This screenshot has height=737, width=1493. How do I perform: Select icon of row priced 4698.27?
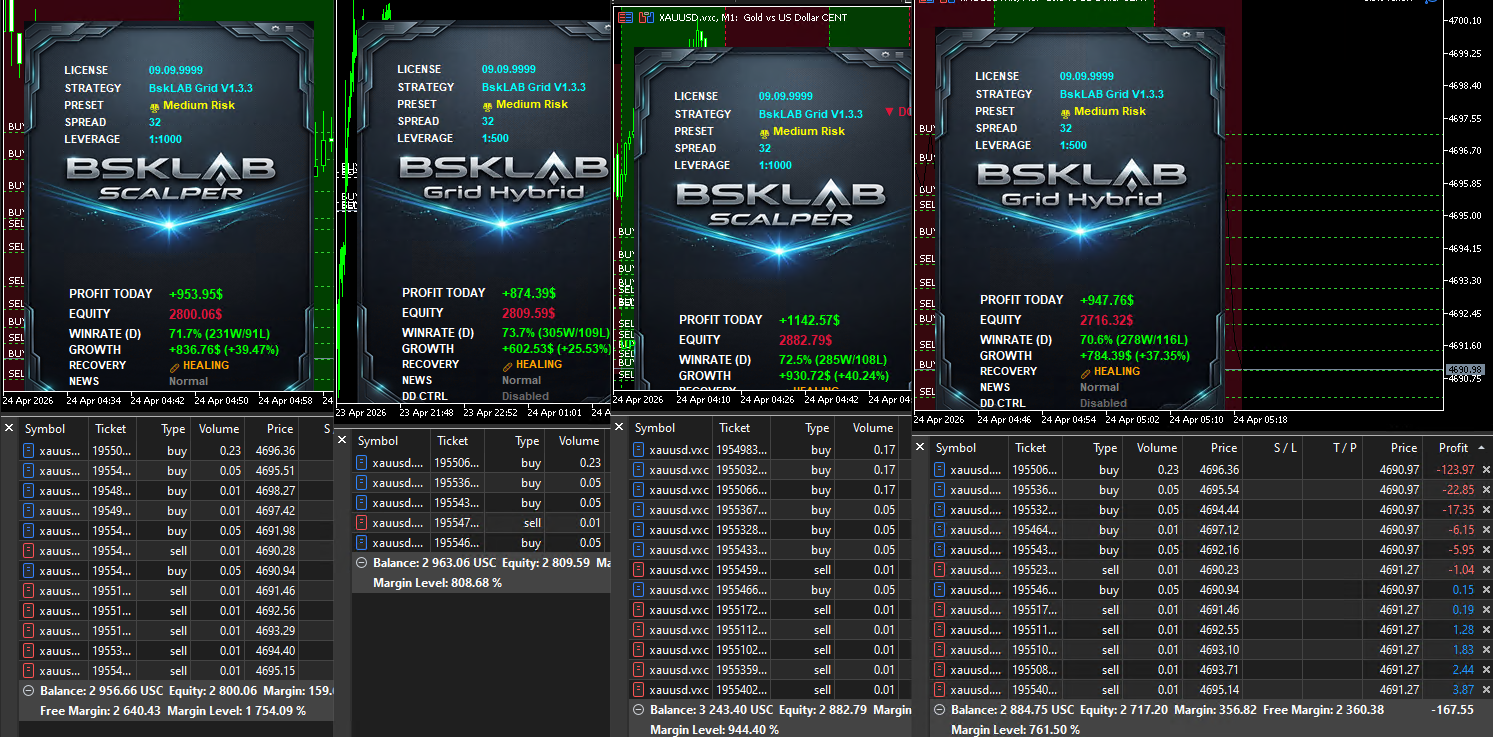coord(29,491)
